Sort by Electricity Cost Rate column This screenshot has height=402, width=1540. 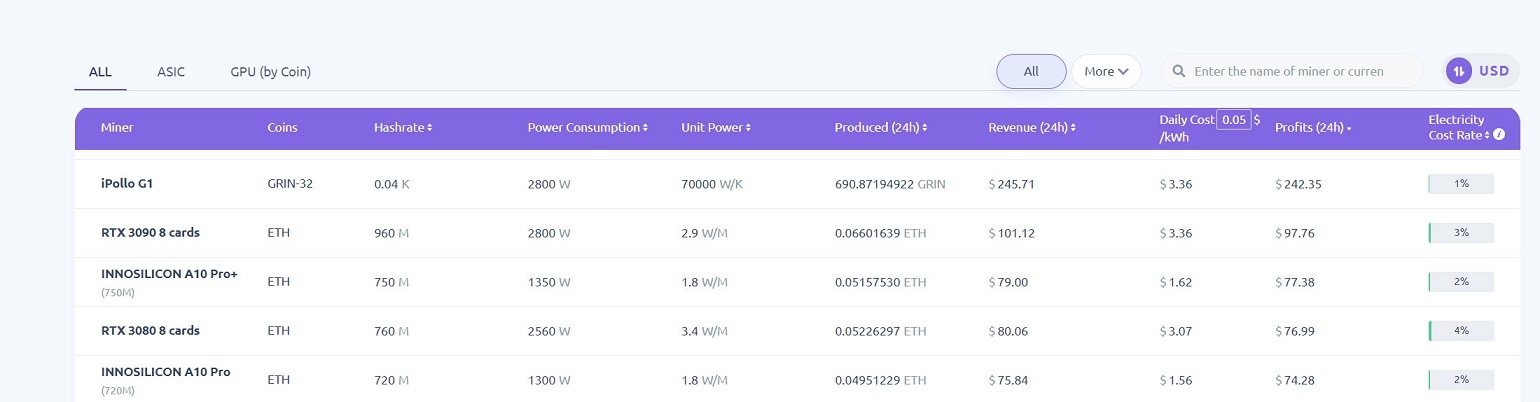click(x=1459, y=127)
